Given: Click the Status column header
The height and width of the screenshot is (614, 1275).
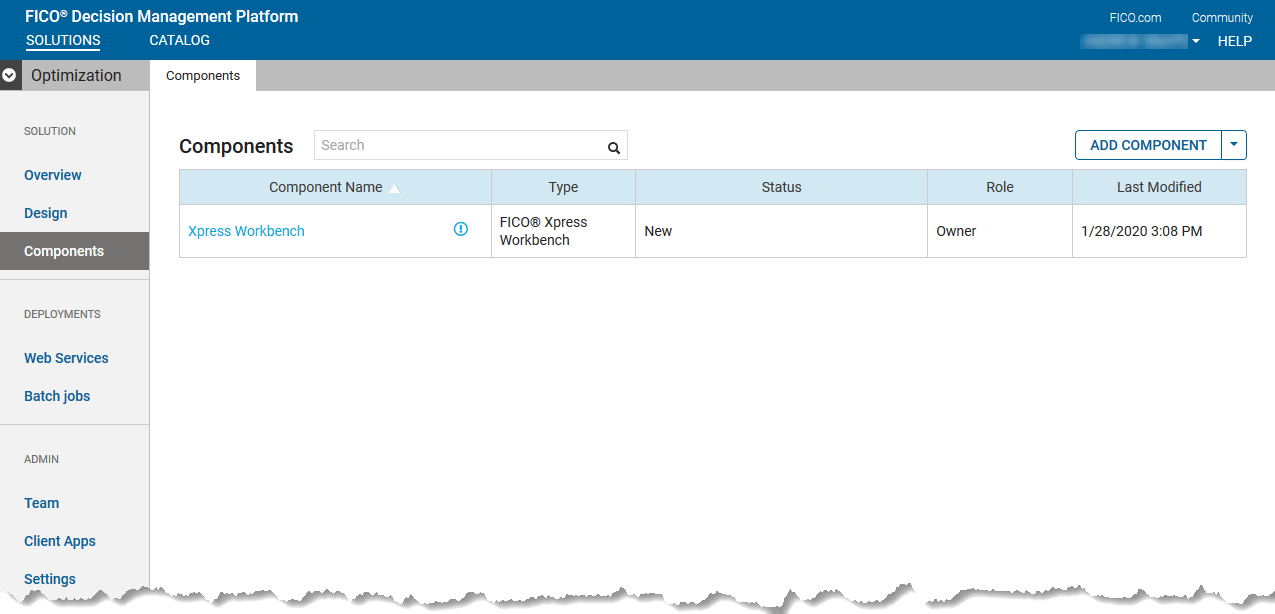Looking at the screenshot, I should [x=782, y=187].
